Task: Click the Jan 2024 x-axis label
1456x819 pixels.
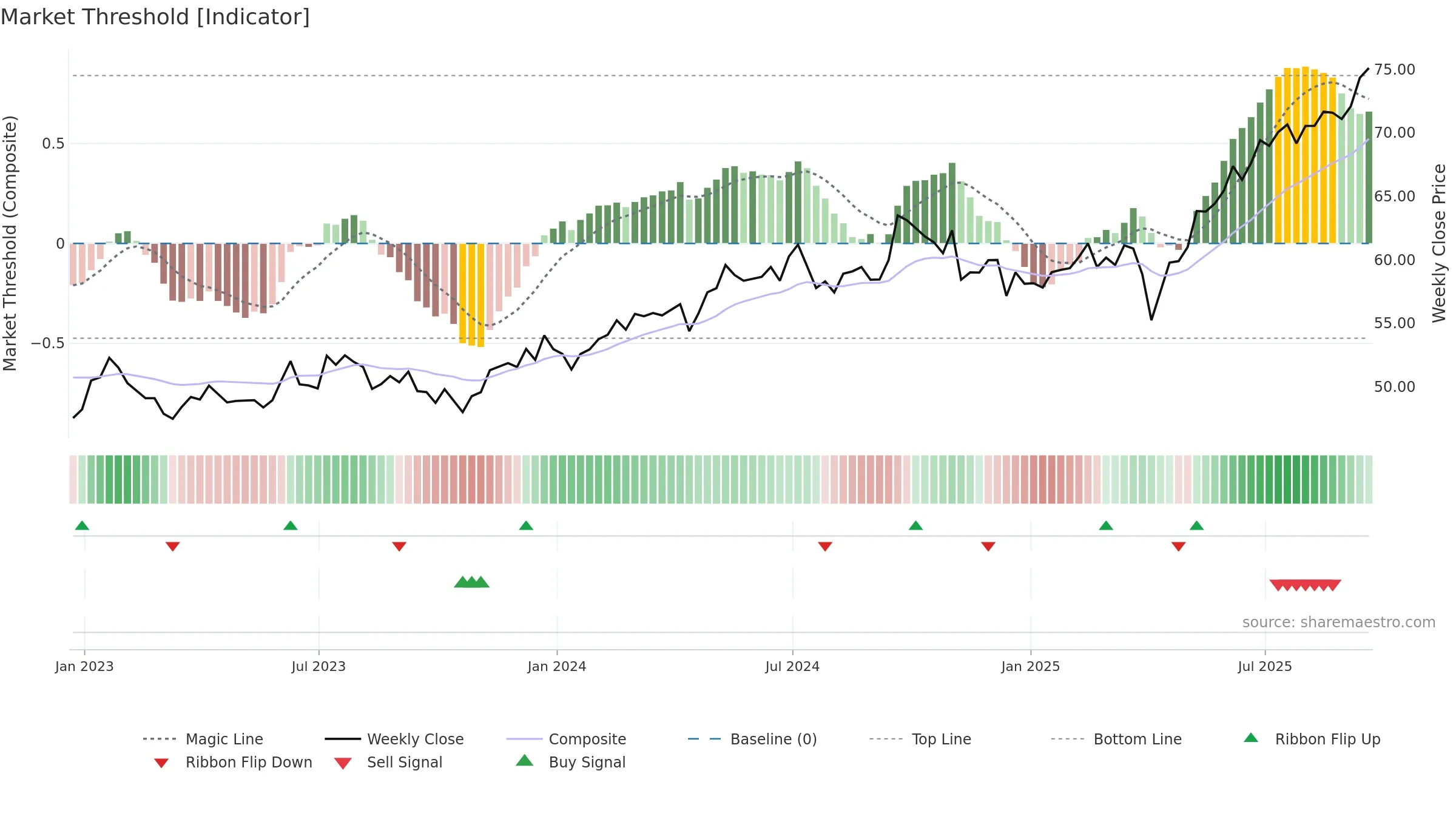Action: coord(557,667)
